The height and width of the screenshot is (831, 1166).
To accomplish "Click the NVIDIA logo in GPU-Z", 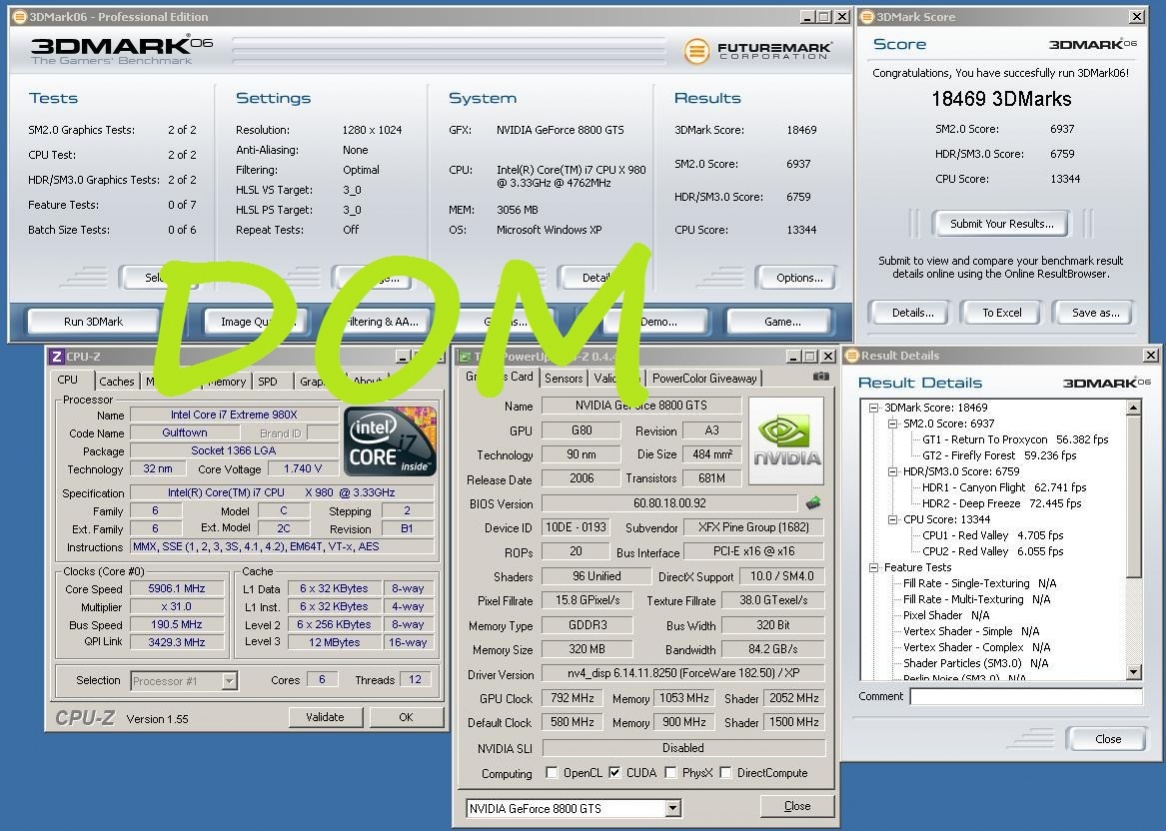I will pyautogui.click(x=786, y=441).
